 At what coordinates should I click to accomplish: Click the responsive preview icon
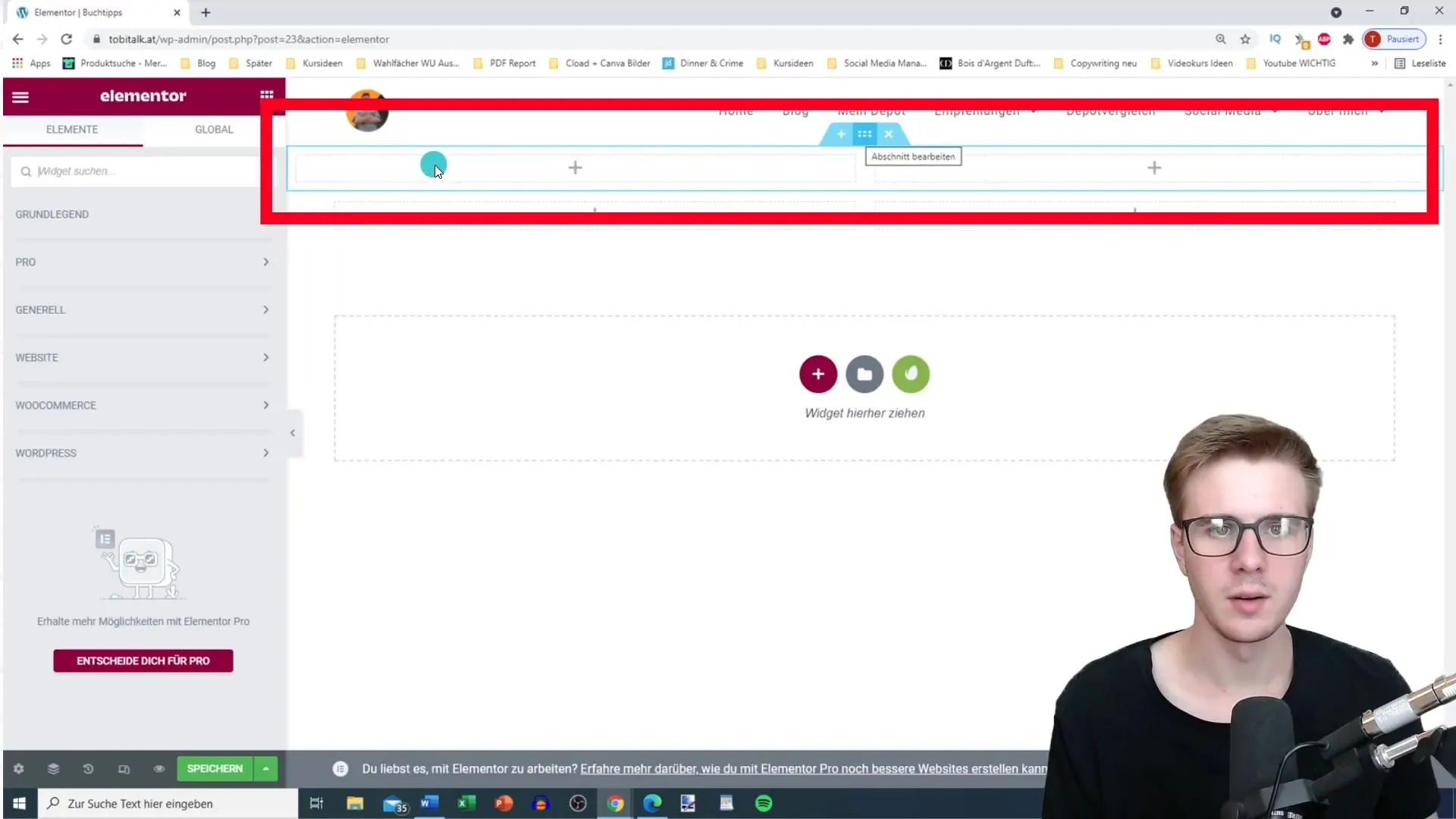click(x=124, y=769)
